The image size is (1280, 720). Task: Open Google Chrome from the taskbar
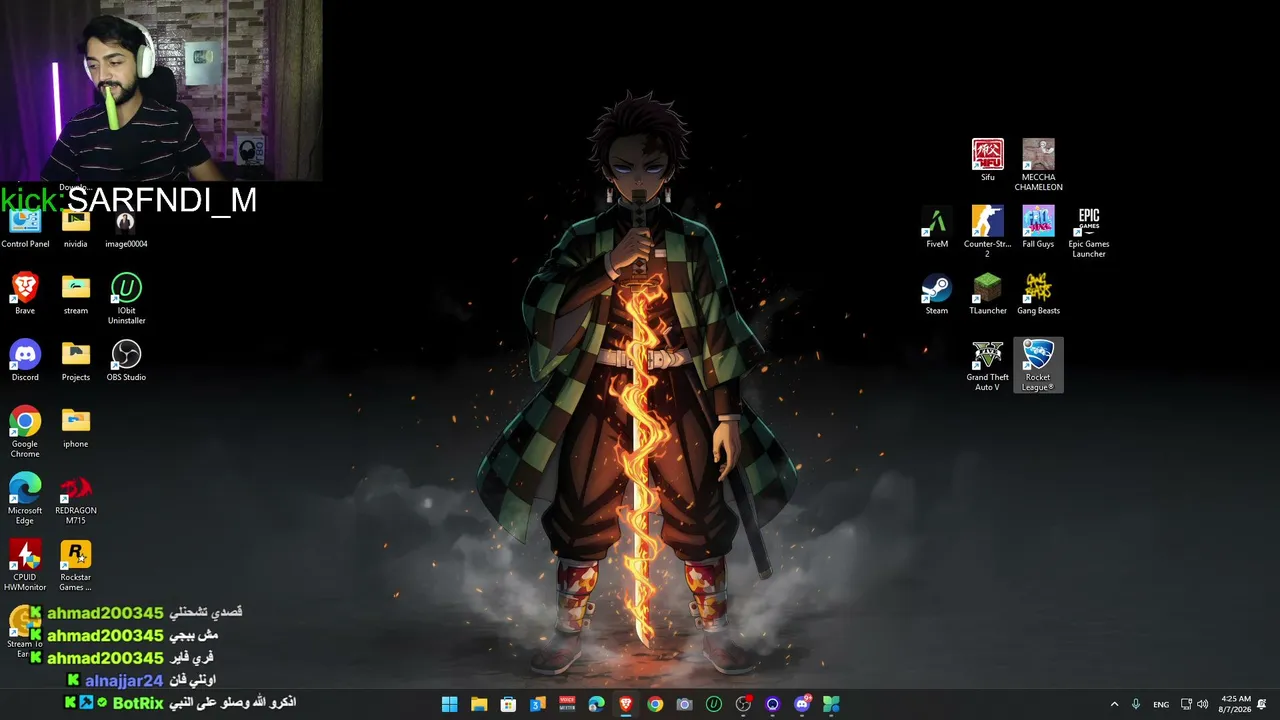tap(655, 704)
